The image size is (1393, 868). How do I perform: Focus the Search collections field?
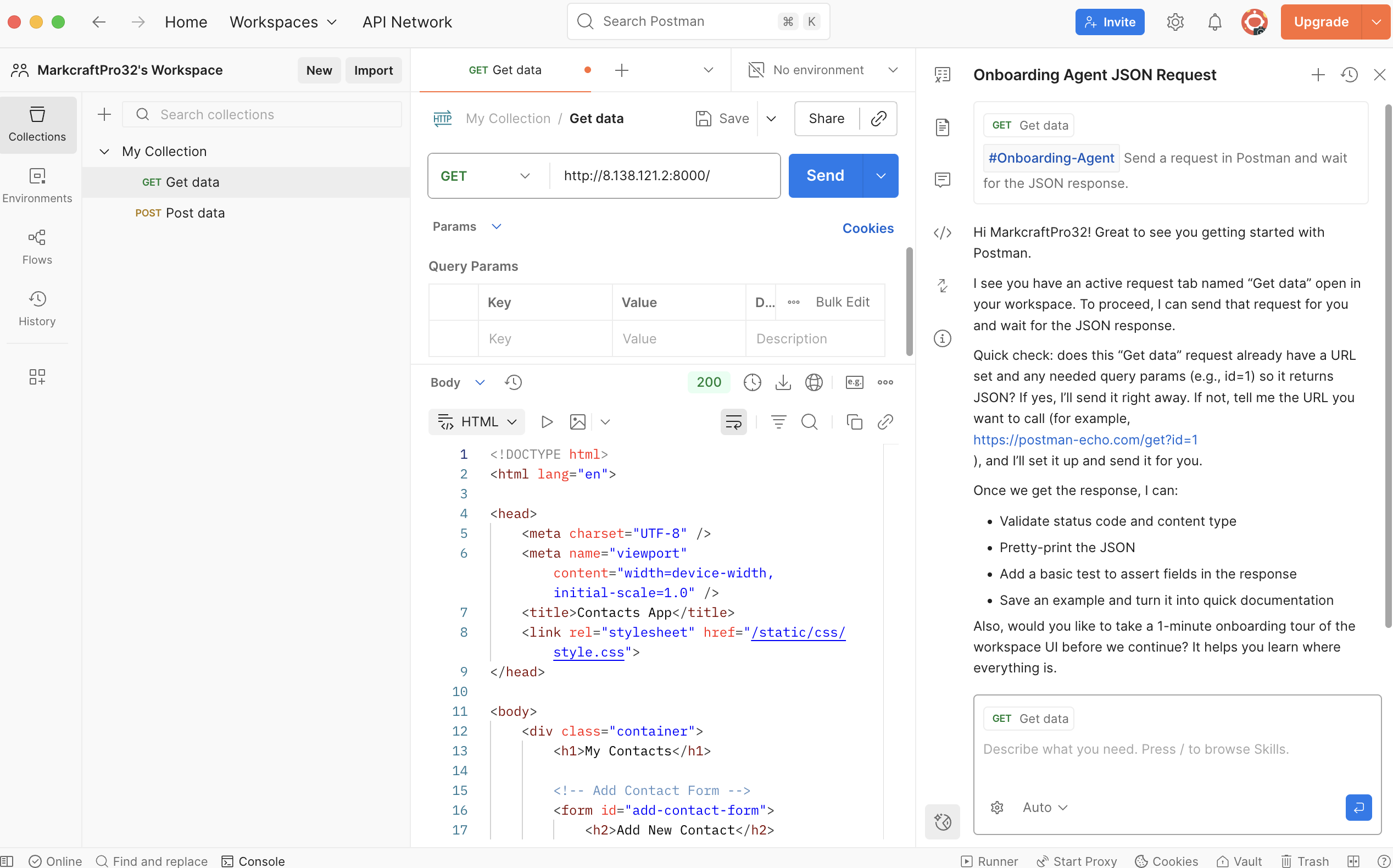pos(261,114)
